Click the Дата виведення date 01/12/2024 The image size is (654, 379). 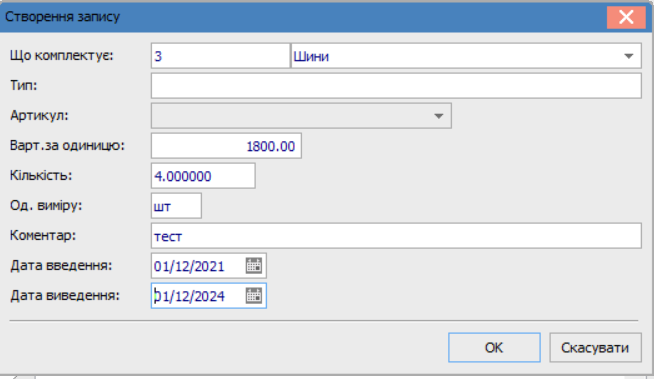click(x=189, y=296)
